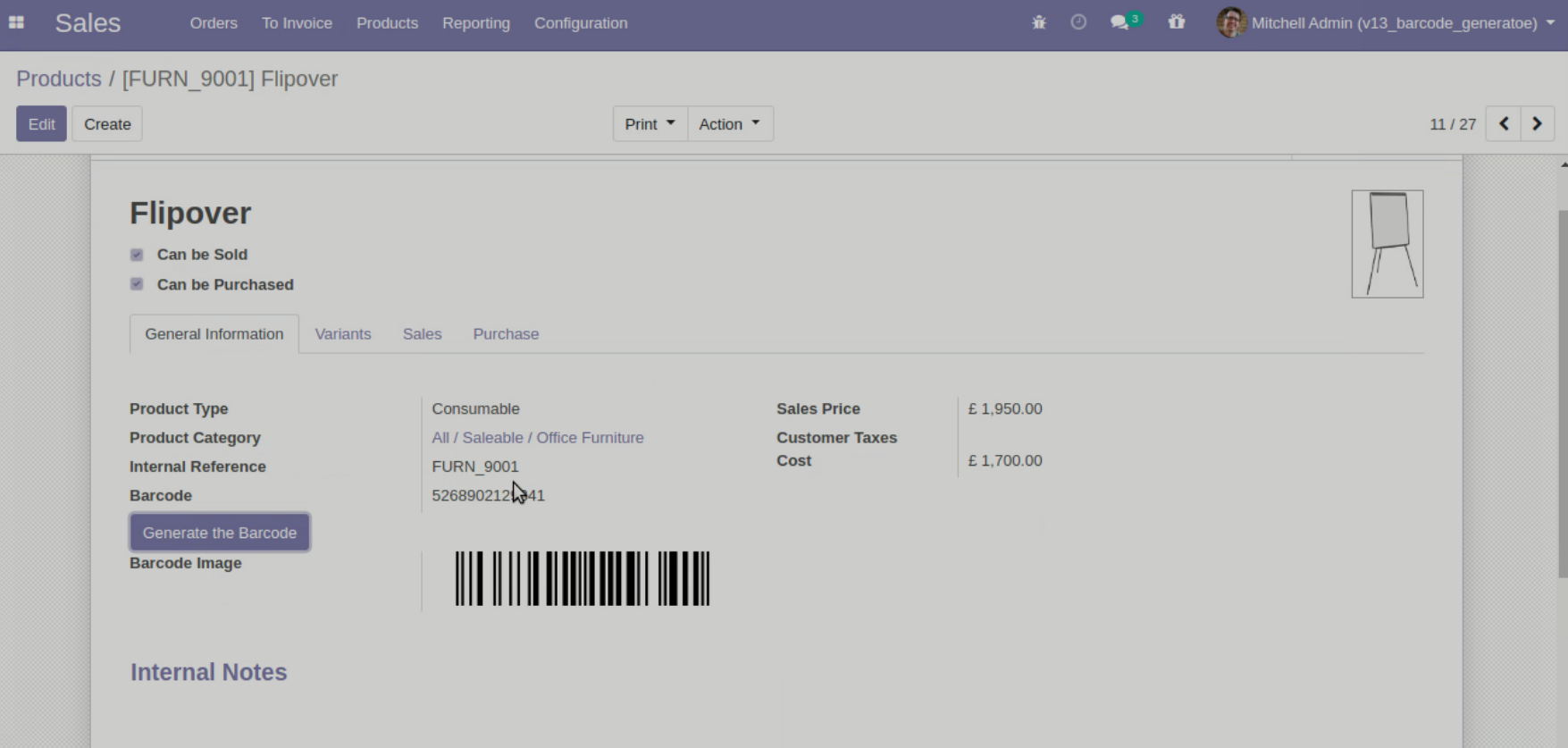Click the £ 1,700.00 cost value
This screenshot has width=1568, height=748.
pos(1005,460)
